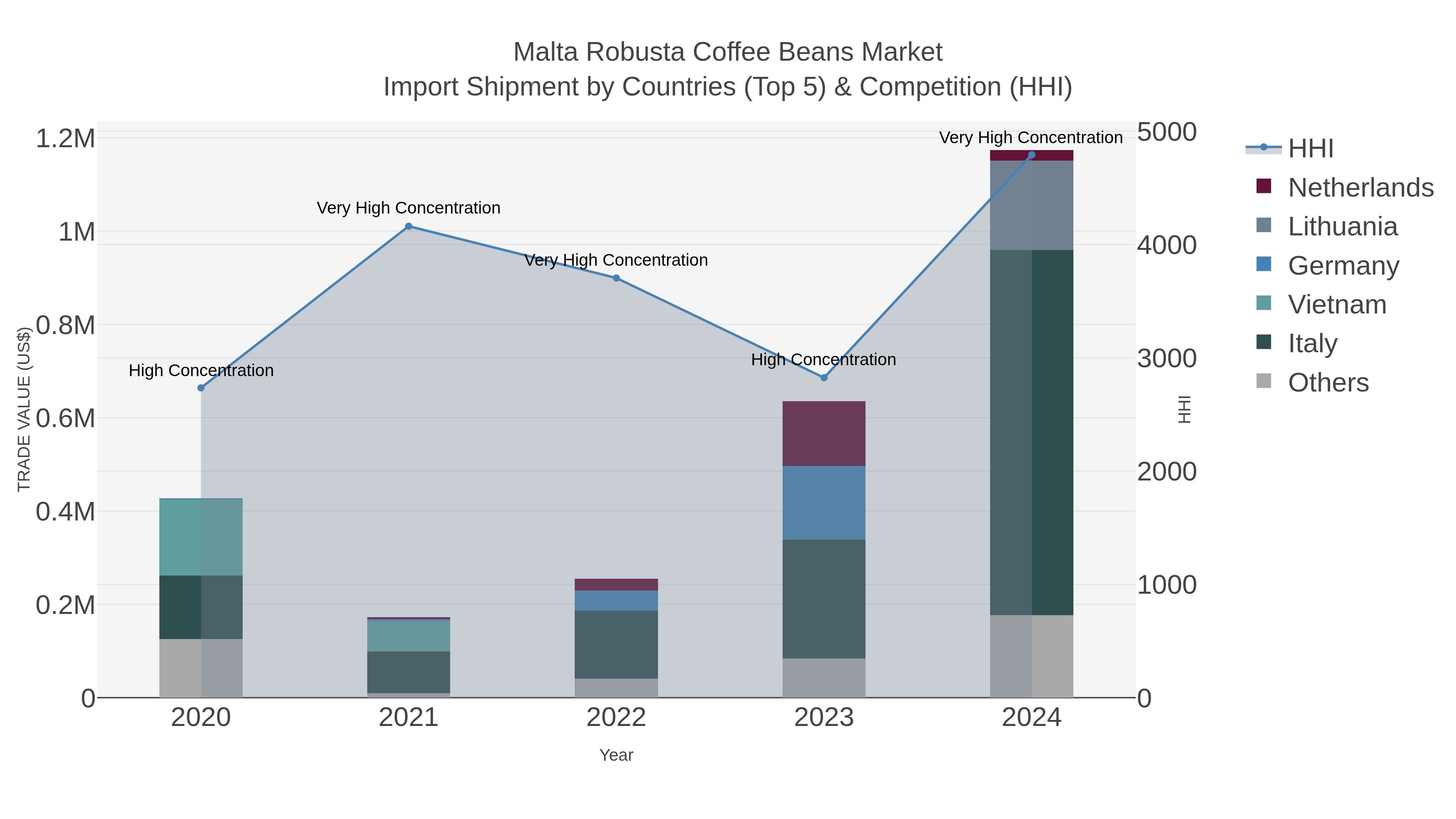
Task: Select the 2023 HHI data point
Action: click(x=824, y=378)
